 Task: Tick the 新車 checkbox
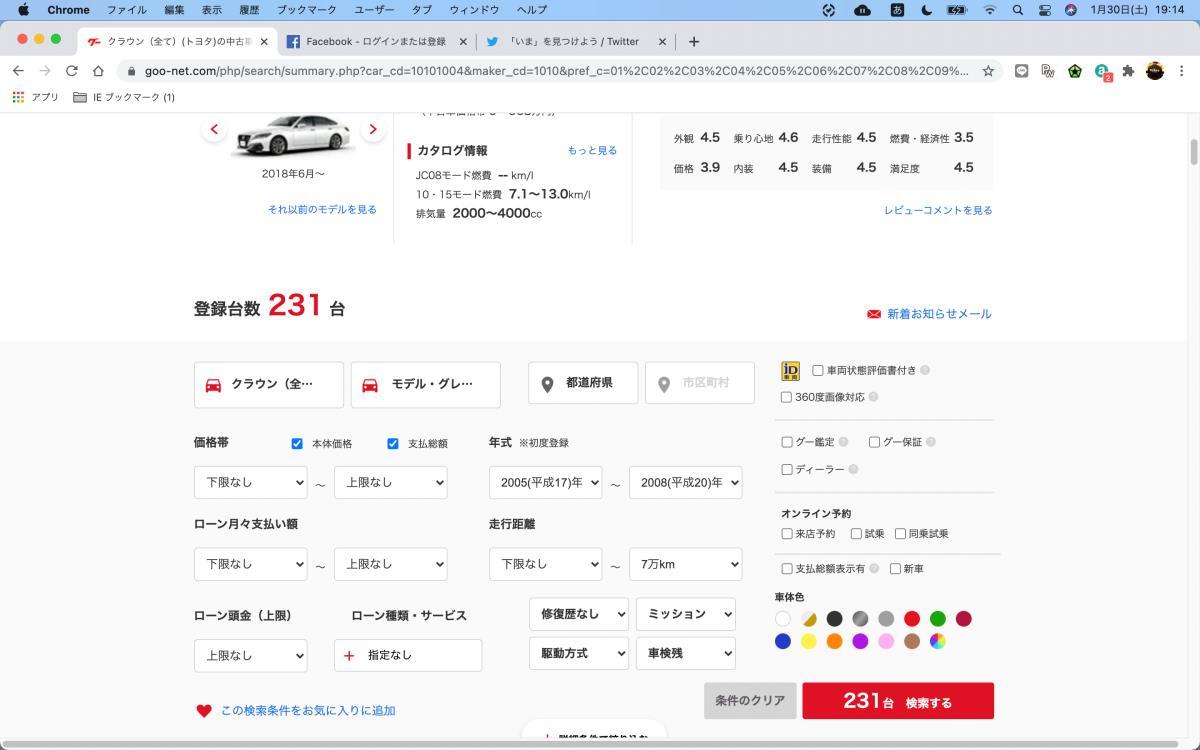[x=896, y=569]
